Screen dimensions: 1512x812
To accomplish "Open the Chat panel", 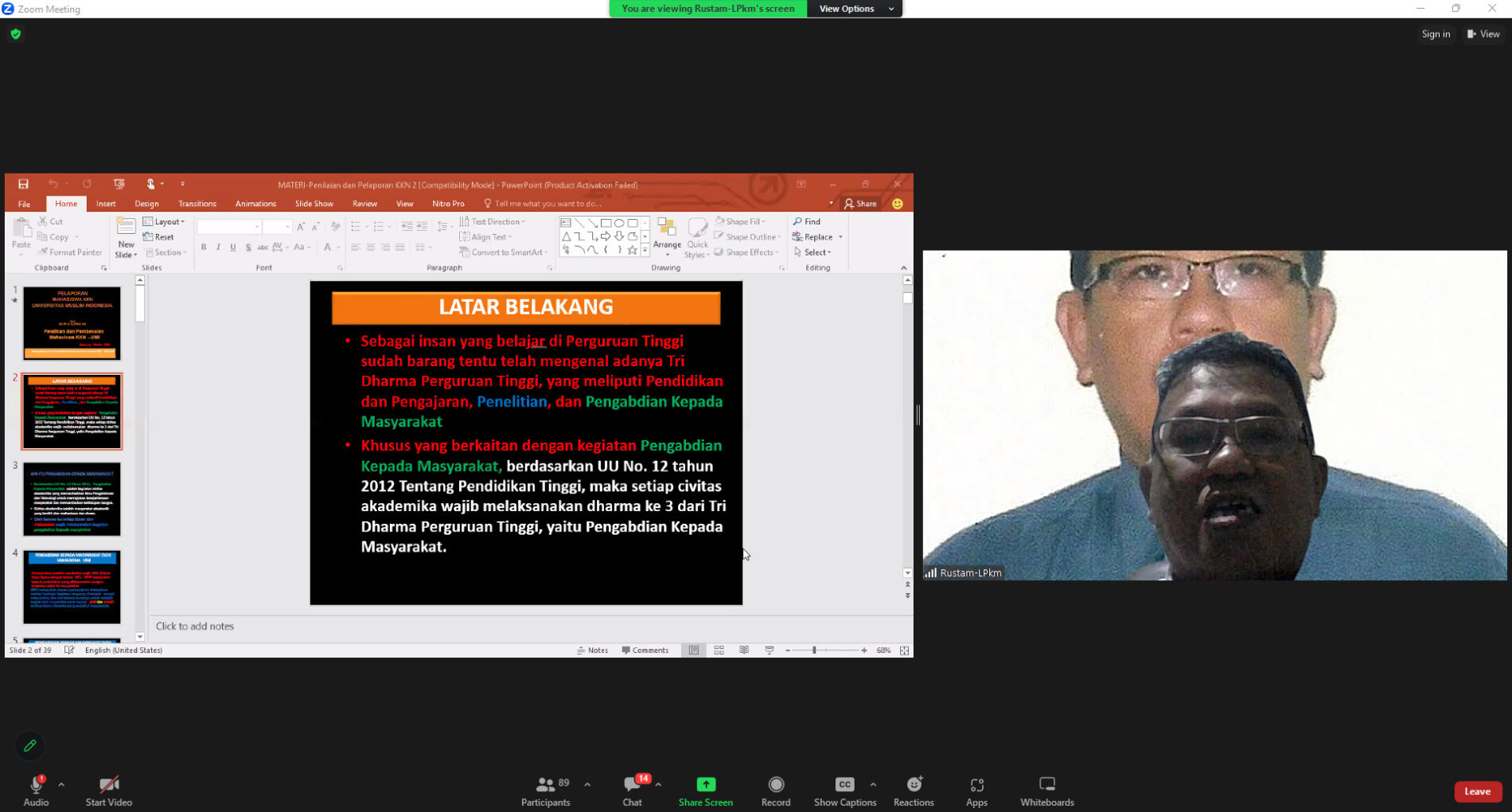I will click(x=633, y=791).
